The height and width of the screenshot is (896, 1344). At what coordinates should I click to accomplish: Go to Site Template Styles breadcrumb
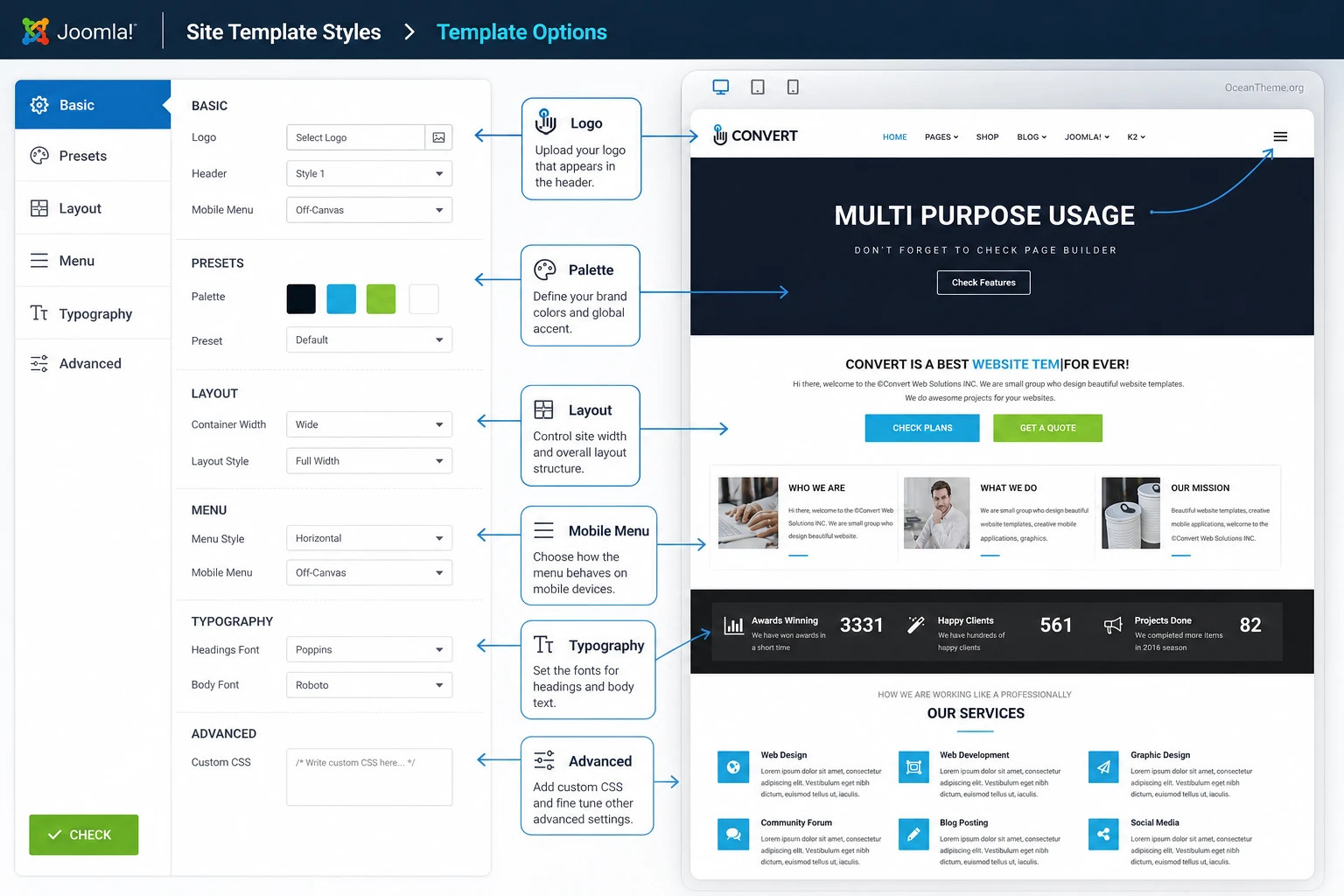(x=283, y=31)
